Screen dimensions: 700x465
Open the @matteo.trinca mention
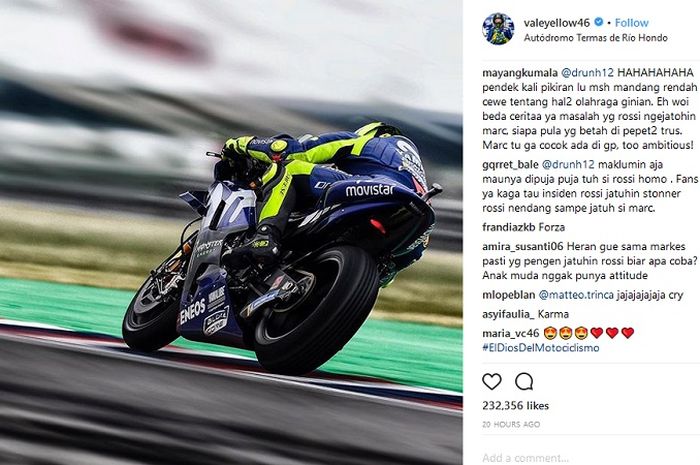pyautogui.click(x=576, y=295)
